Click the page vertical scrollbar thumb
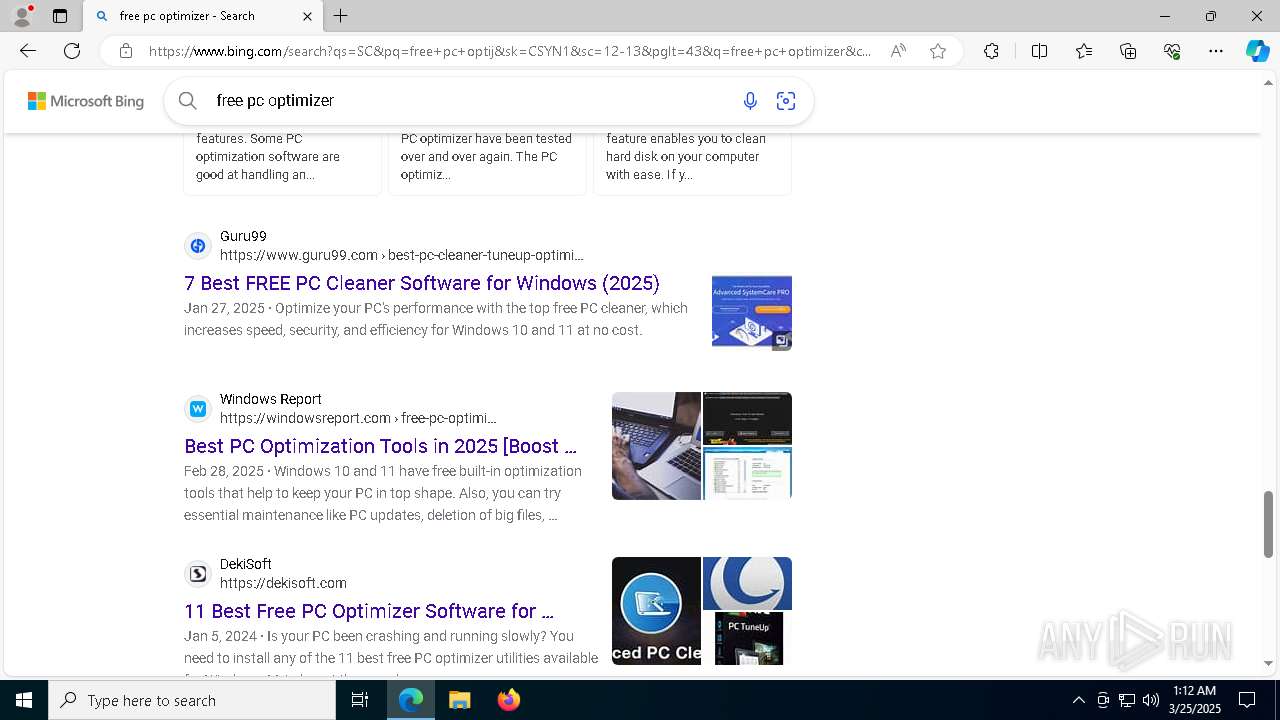 coord(1268,524)
